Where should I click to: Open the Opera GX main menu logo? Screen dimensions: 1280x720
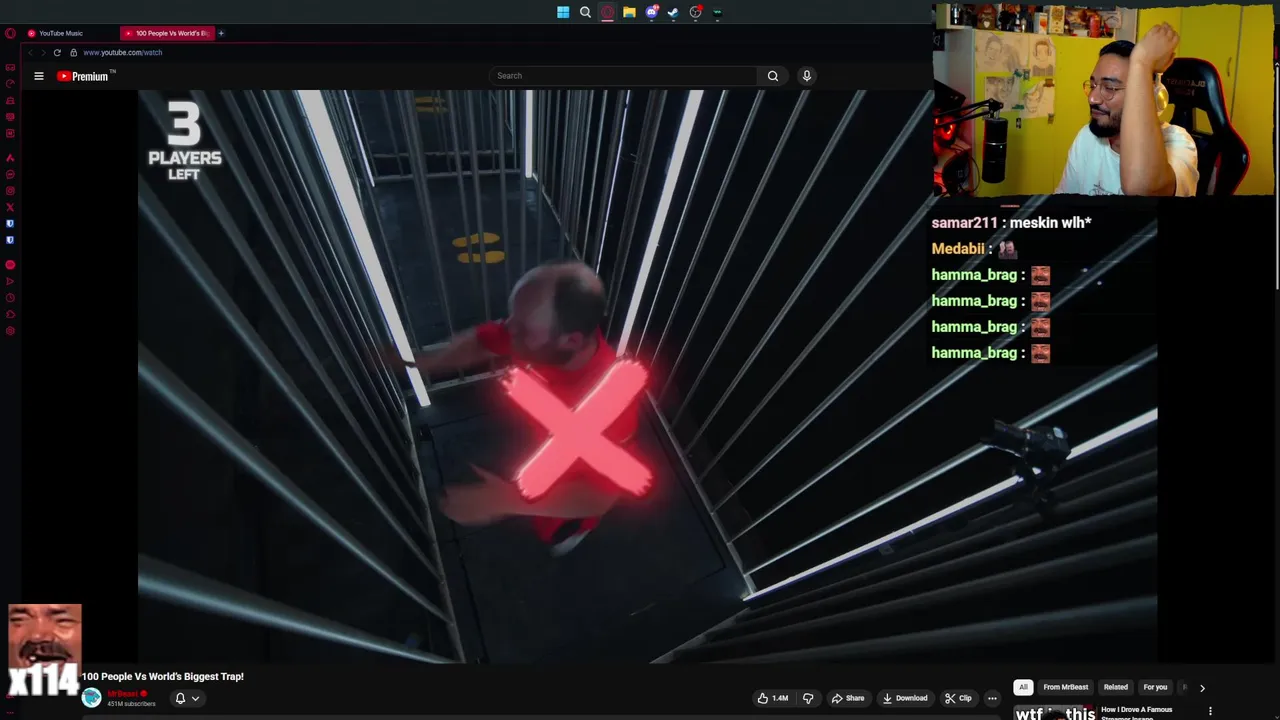coord(10,33)
